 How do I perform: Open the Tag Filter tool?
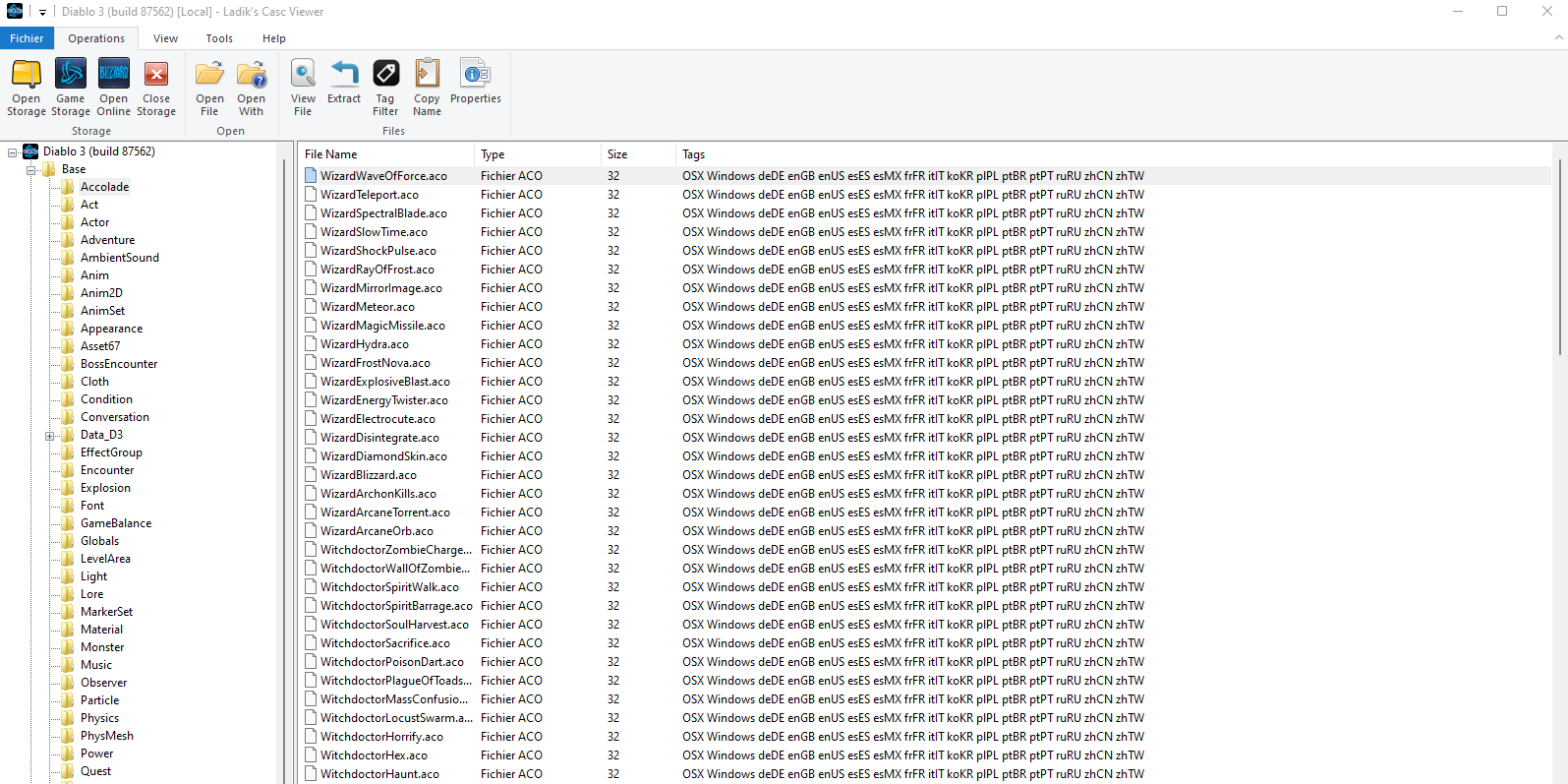385,87
